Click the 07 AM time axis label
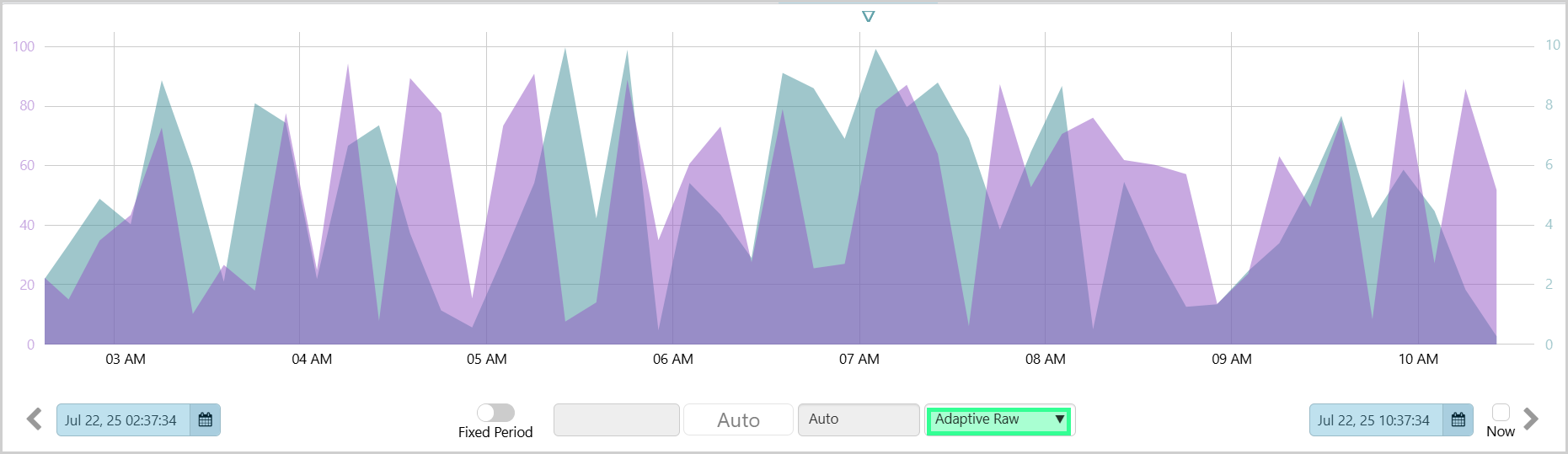This screenshot has width=1568, height=454. tap(859, 360)
